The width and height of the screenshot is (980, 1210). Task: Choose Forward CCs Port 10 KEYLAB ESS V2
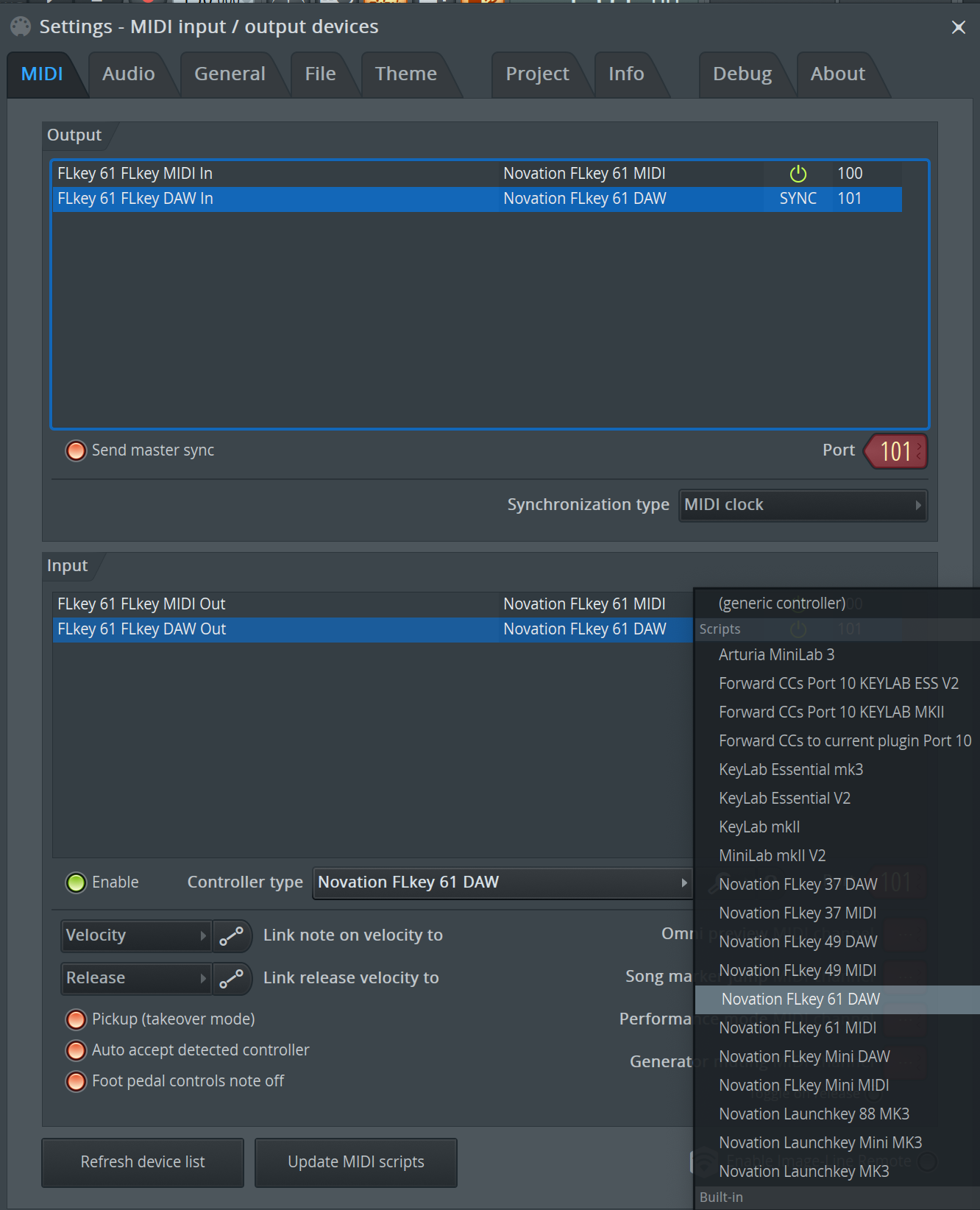click(x=837, y=684)
